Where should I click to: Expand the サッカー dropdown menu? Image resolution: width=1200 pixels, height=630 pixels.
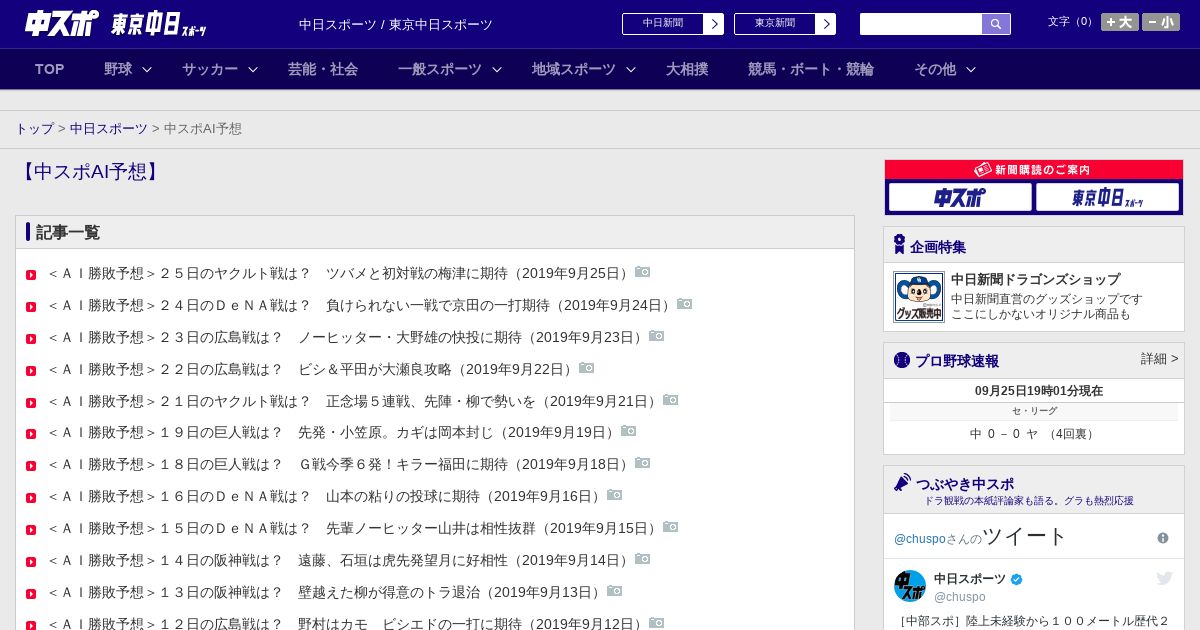point(220,69)
